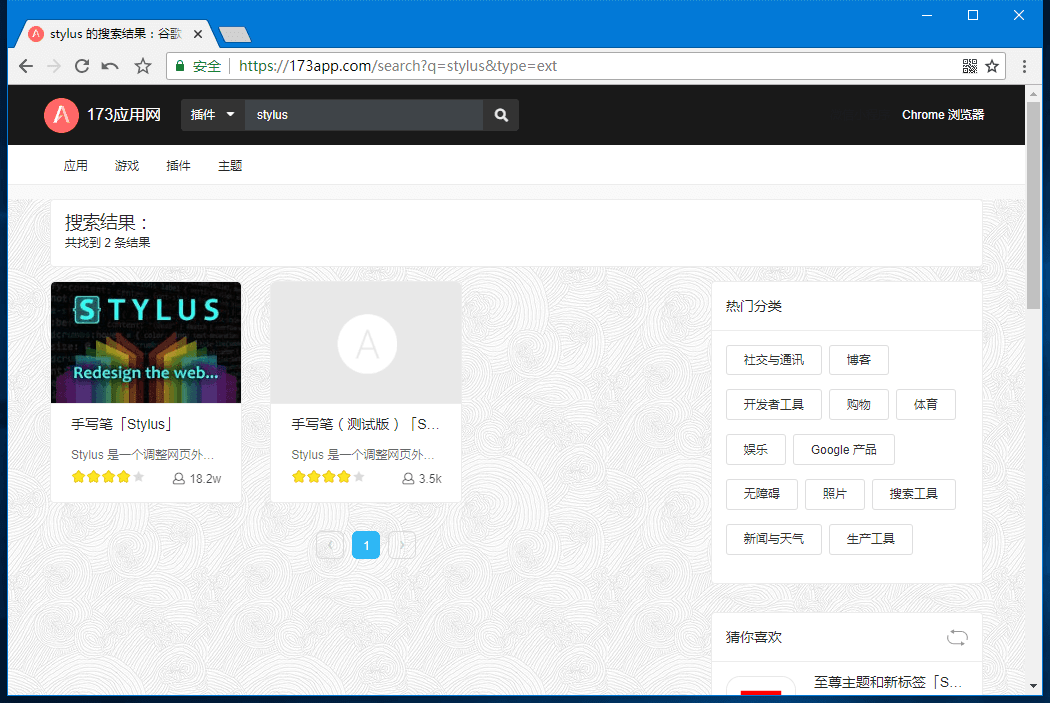Screen dimensions: 1050x703
Task: Switch to the 应用 navigation tab
Action: click(75, 165)
